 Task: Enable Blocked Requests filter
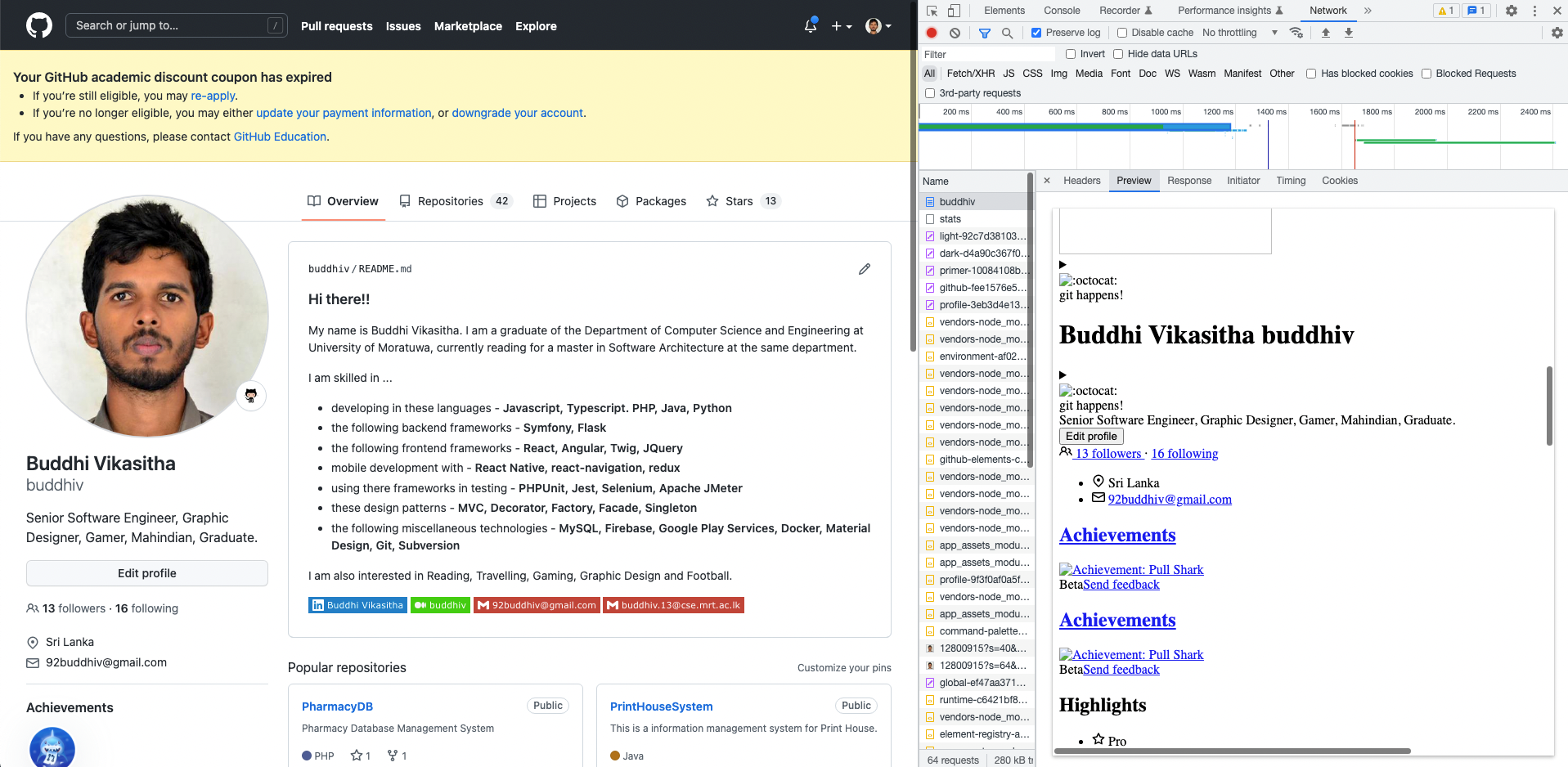(x=1426, y=74)
